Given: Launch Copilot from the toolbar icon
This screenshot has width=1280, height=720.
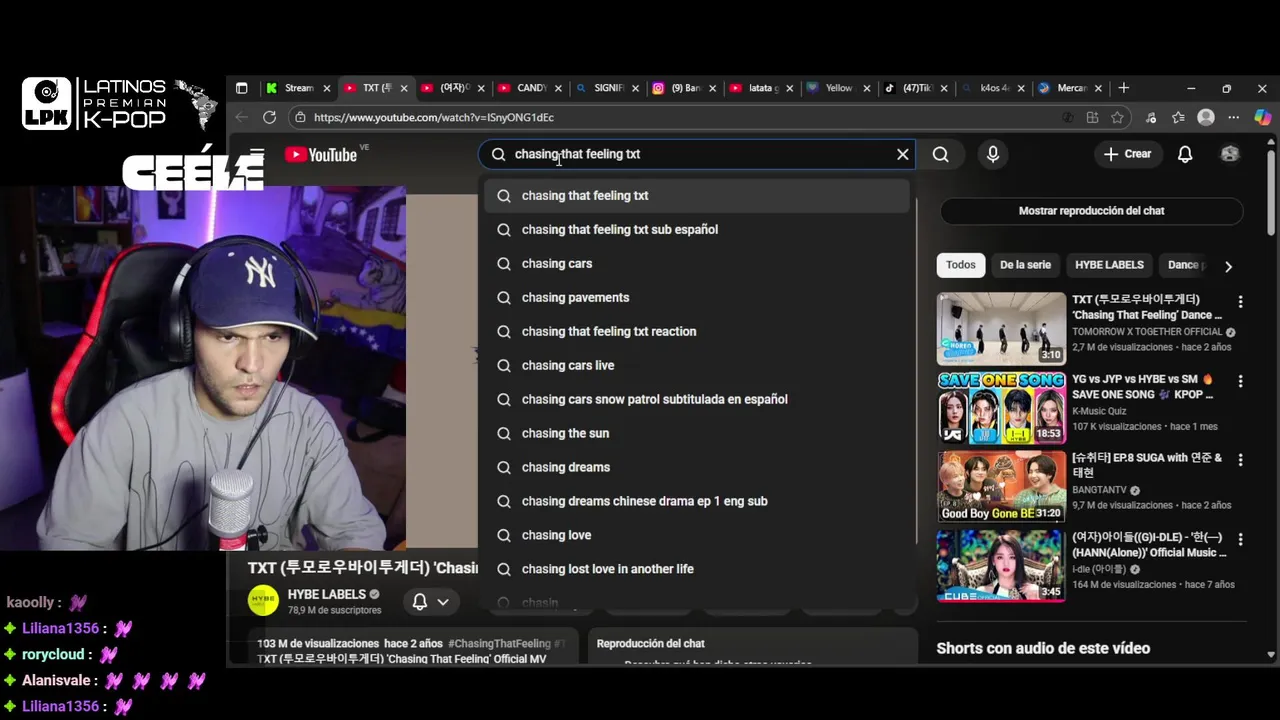Looking at the screenshot, I should [x=1263, y=117].
